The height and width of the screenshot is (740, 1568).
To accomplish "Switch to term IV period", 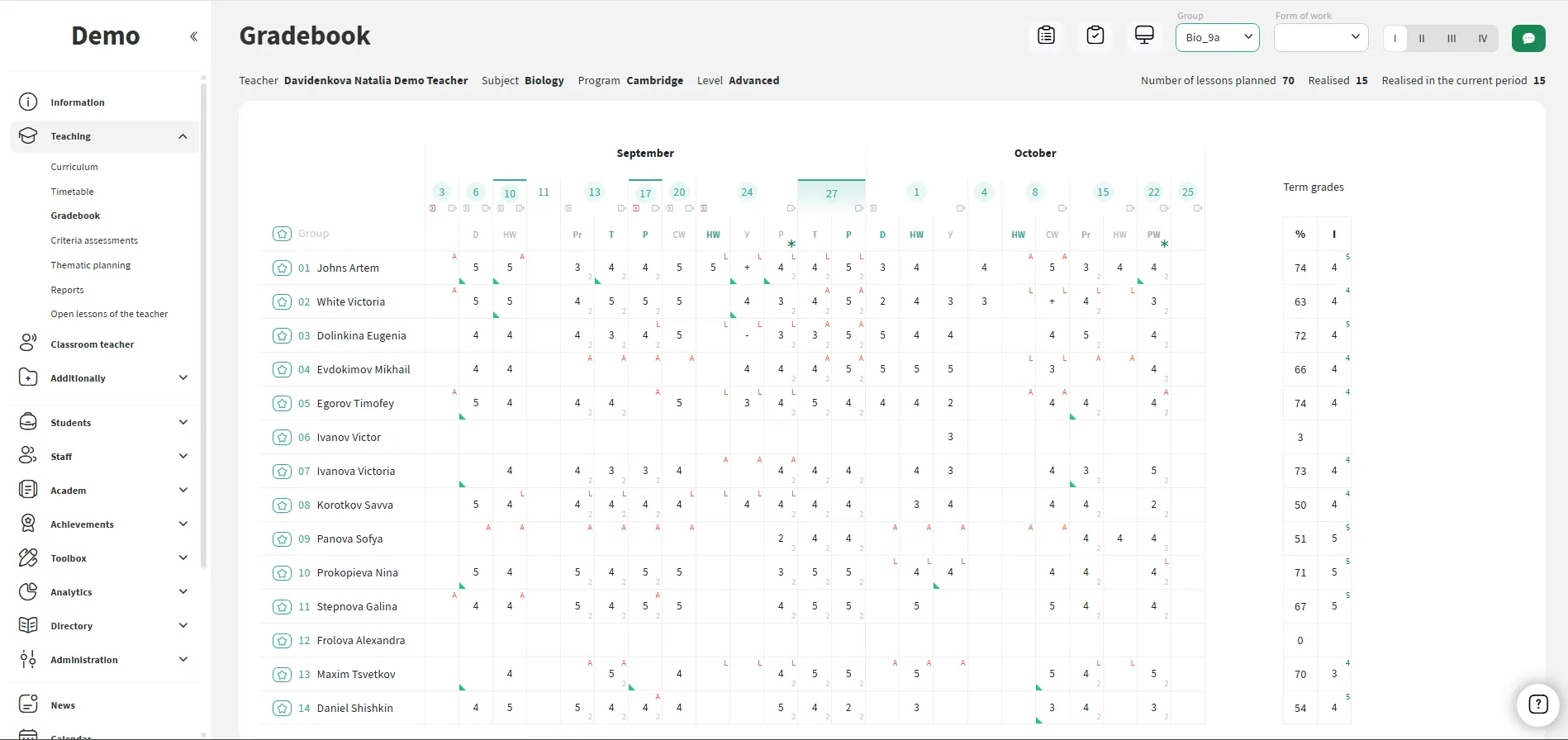I will (1483, 38).
